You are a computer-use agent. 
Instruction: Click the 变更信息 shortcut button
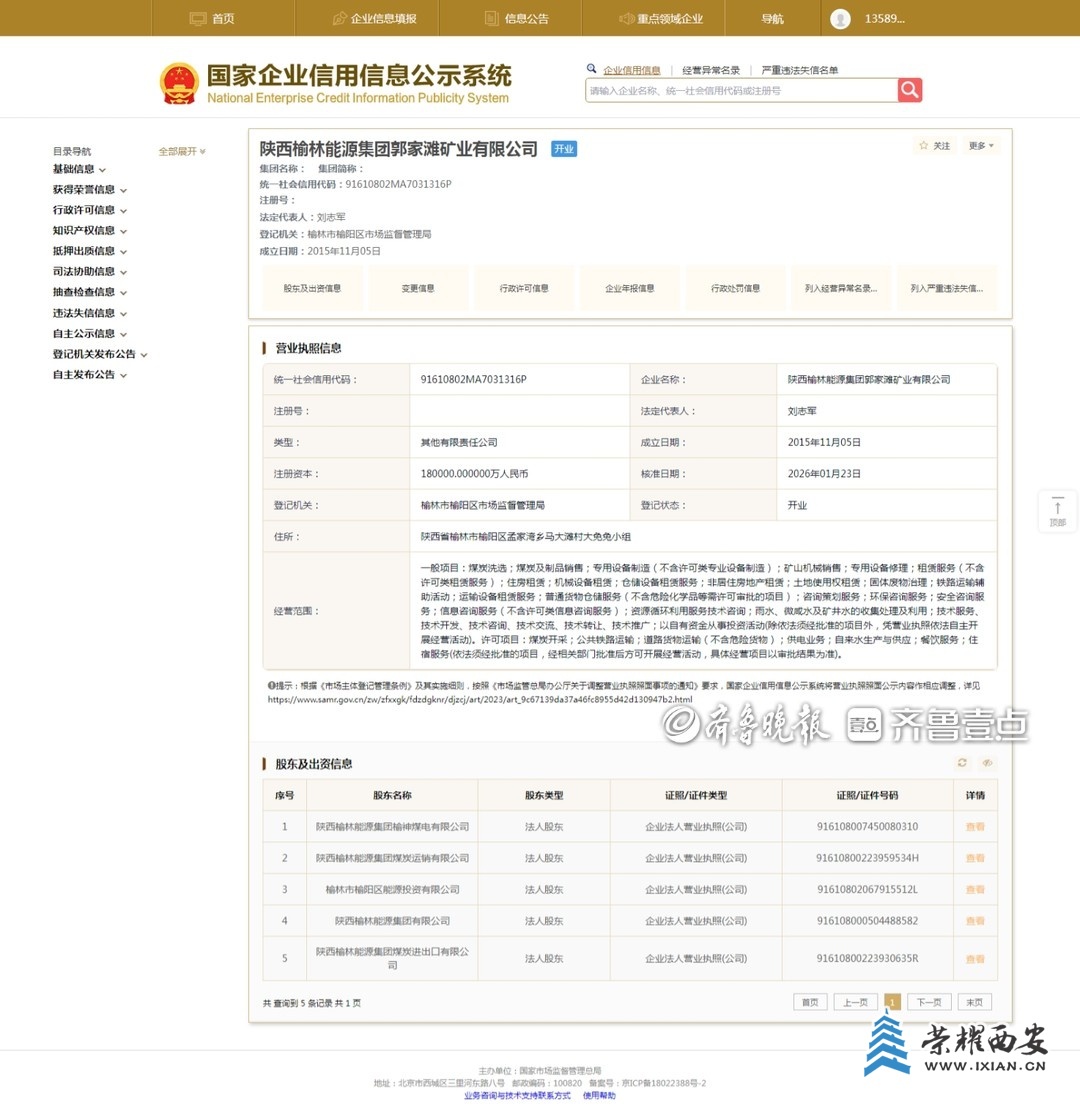(x=418, y=288)
